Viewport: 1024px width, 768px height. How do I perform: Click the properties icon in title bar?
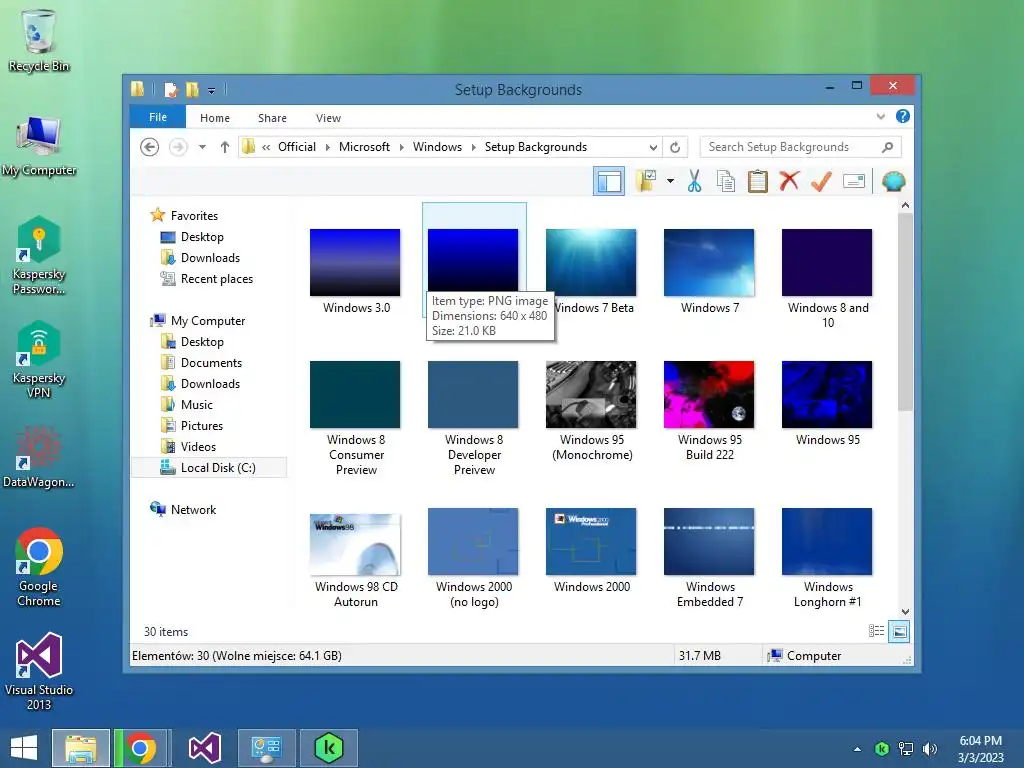pos(170,89)
